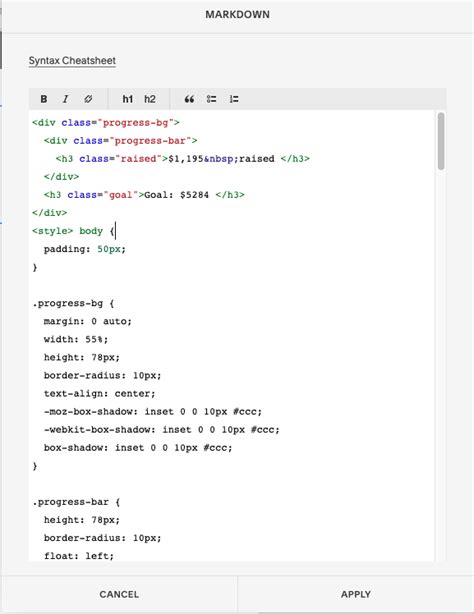The width and height of the screenshot is (474, 614).
Task: Insert a link using the link icon
Action: click(x=88, y=99)
